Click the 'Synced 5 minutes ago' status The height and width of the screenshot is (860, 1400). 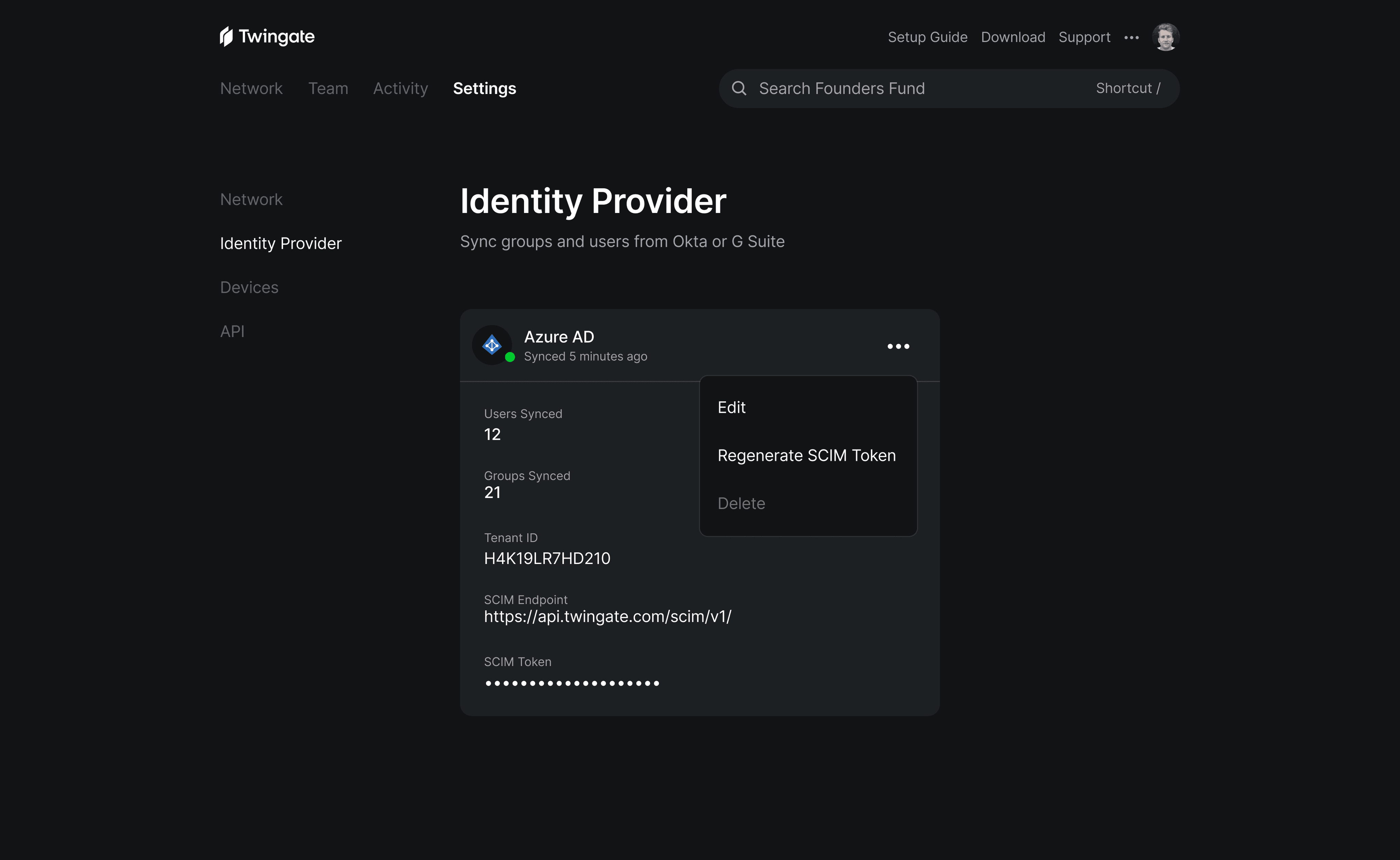[x=586, y=357]
